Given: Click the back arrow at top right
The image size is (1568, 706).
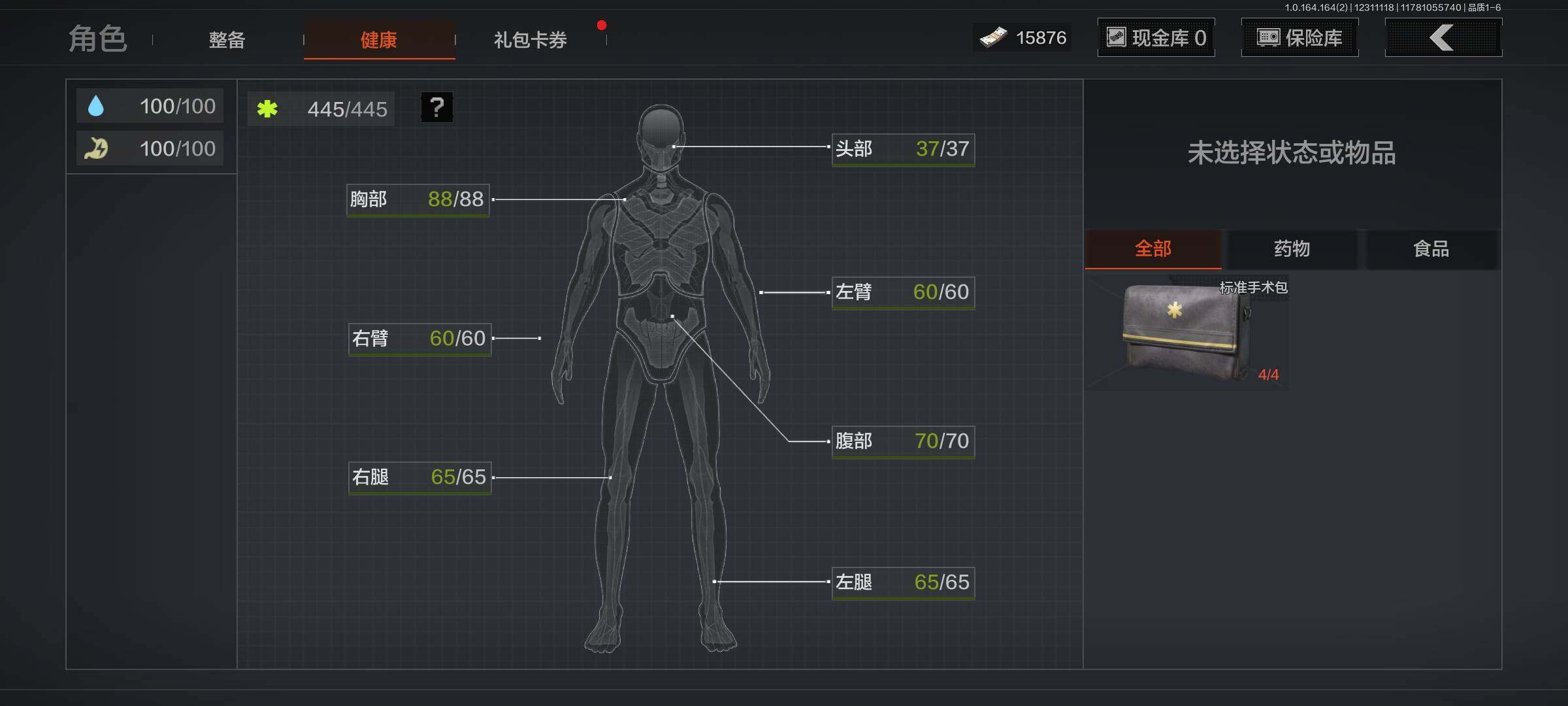Looking at the screenshot, I should pos(1443,37).
